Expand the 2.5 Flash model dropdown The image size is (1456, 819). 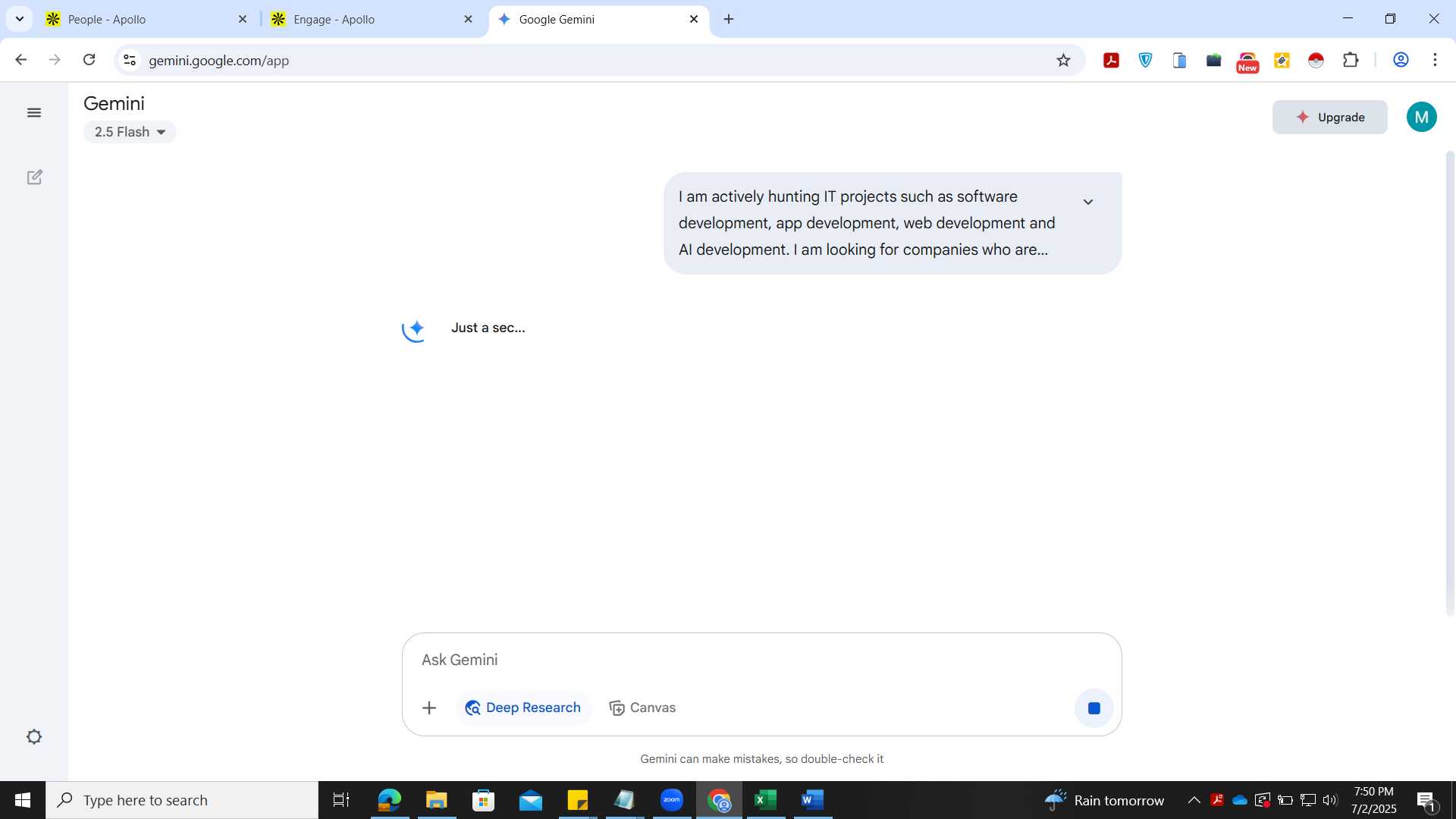130,132
